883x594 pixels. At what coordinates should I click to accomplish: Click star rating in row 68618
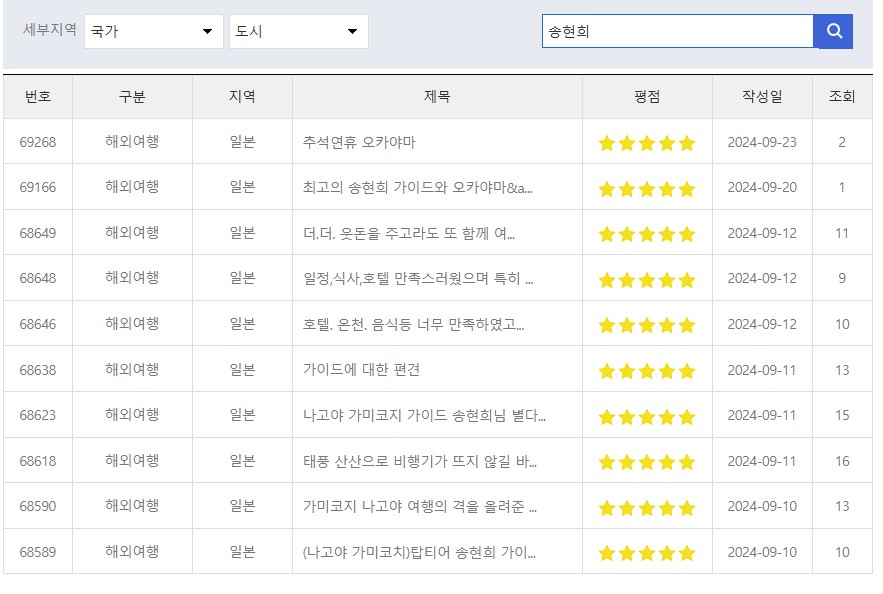click(647, 463)
